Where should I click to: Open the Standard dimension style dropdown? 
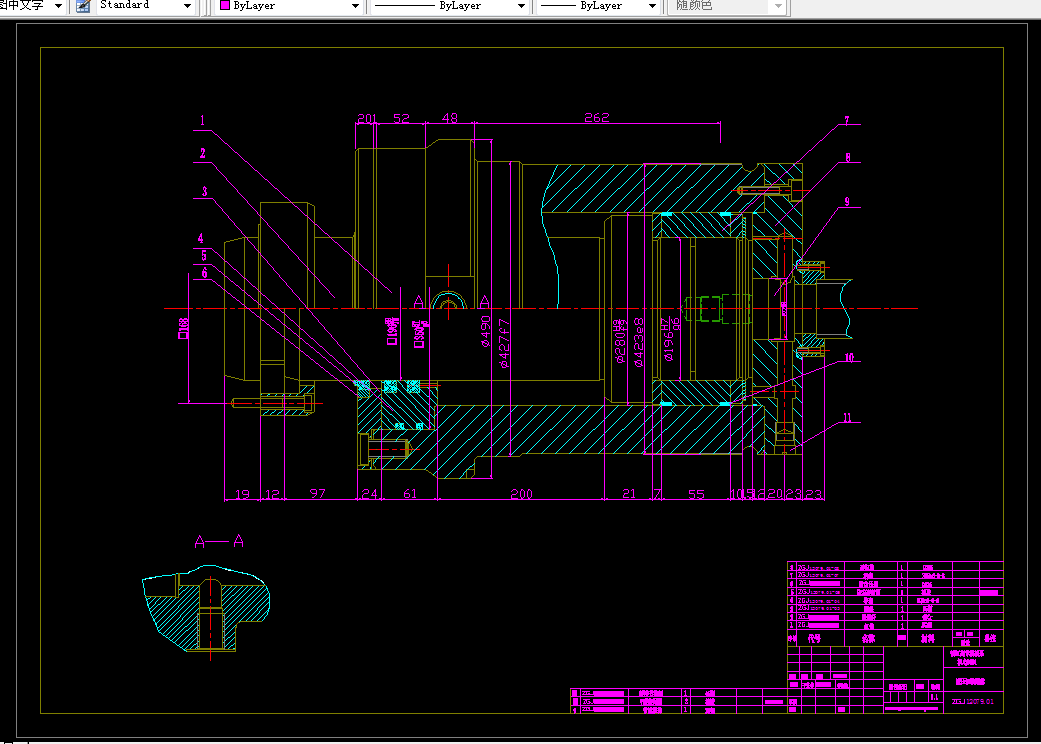188,6
